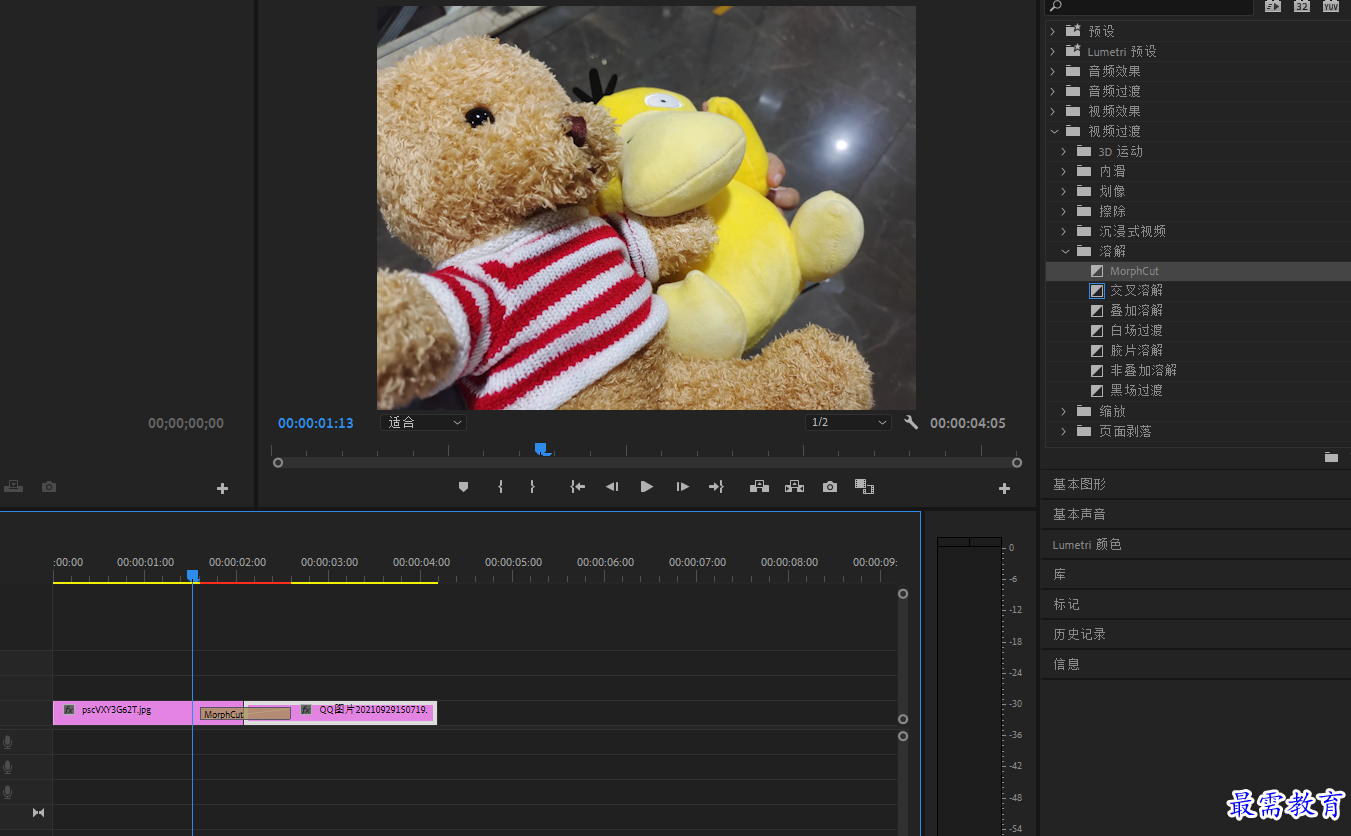Collapse the 溶解 folder chevron

pyautogui.click(x=1064, y=251)
